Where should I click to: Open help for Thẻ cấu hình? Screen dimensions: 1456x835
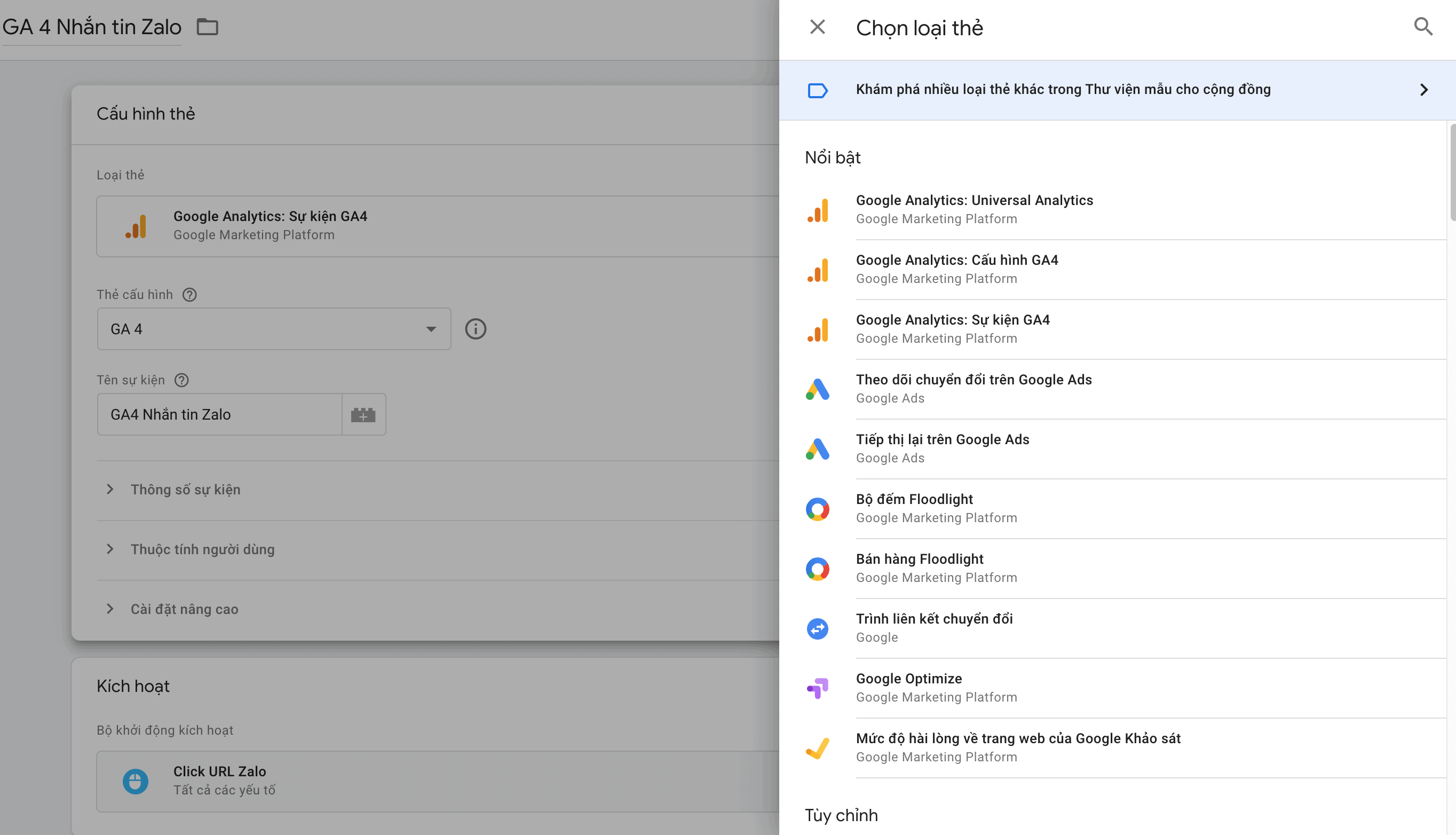pyautogui.click(x=189, y=295)
